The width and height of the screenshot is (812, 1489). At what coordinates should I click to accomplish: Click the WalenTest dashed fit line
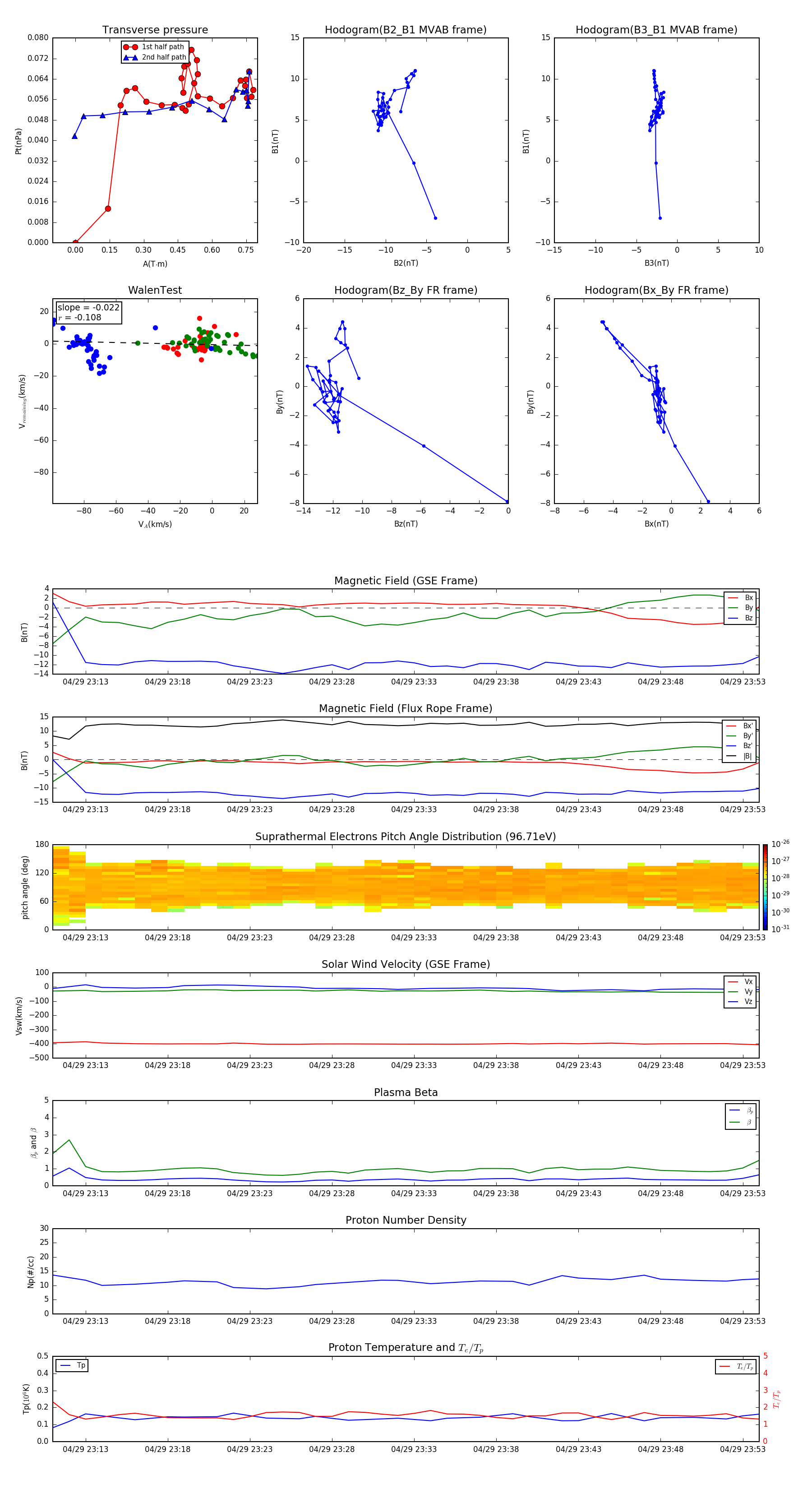pyautogui.click(x=155, y=343)
